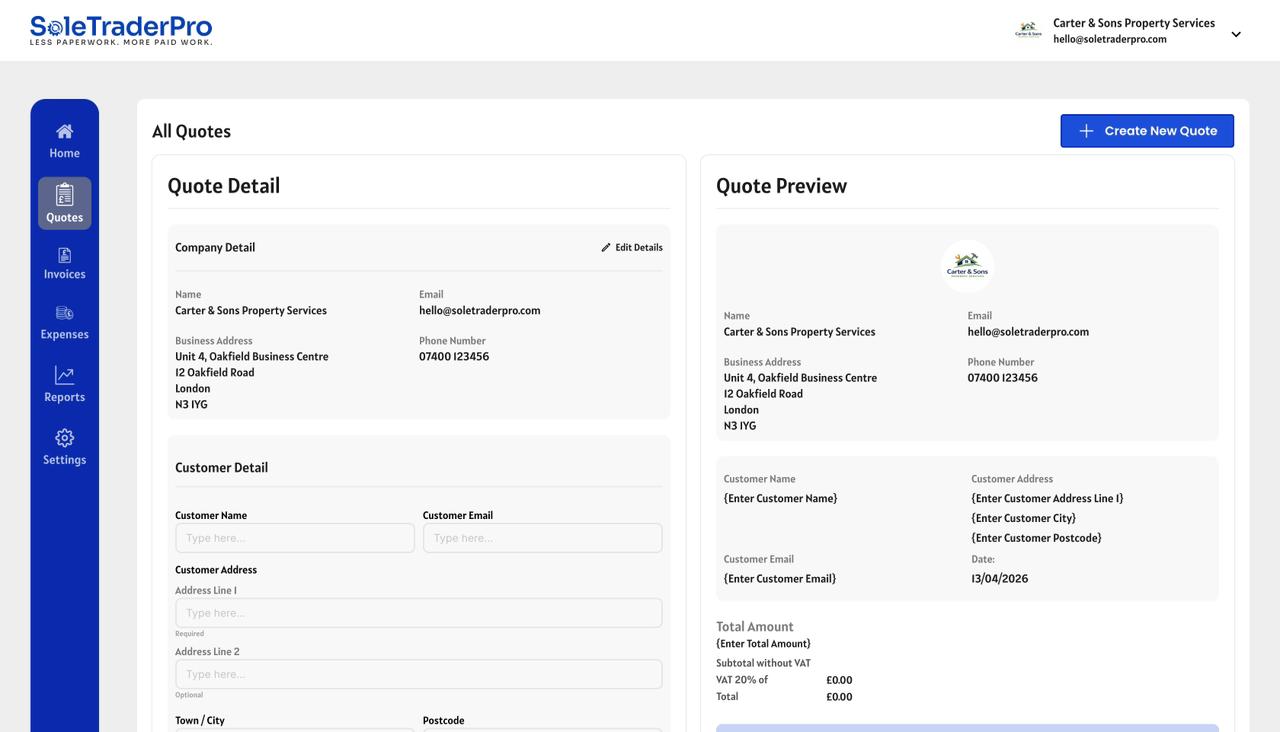
Task: Click the Edit Details link
Action: pos(638,247)
